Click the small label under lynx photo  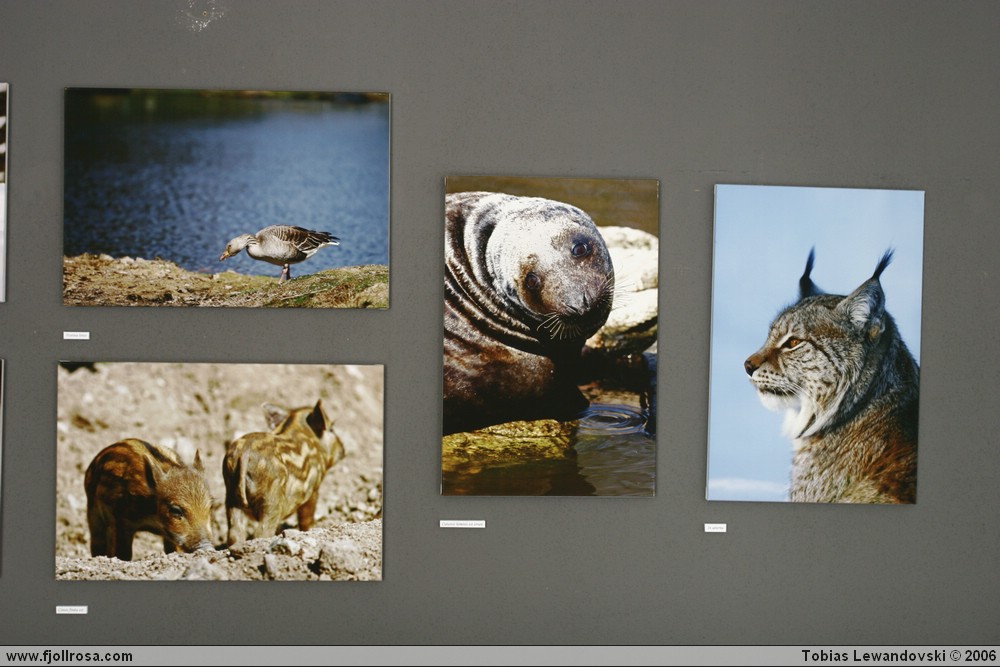click(715, 527)
